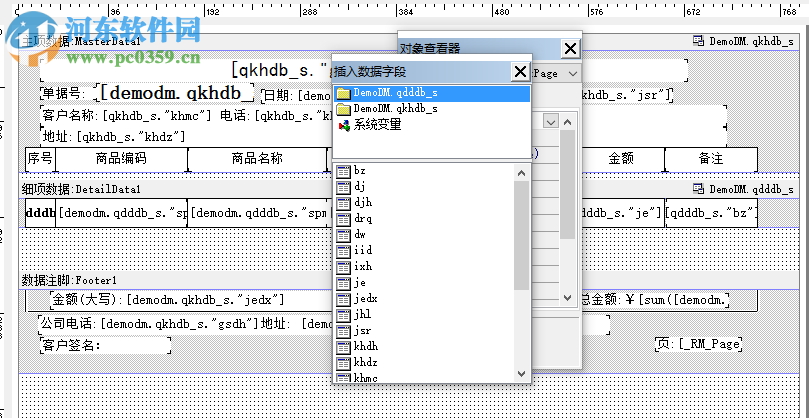Select the 主项数据:MasterData1 band header
The width and height of the screenshot is (809, 418).
click(x=80, y=42)
